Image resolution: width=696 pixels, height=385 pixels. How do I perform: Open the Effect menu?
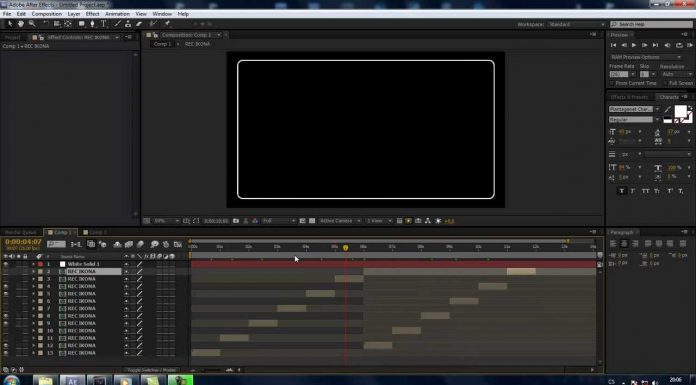[92, 14]
